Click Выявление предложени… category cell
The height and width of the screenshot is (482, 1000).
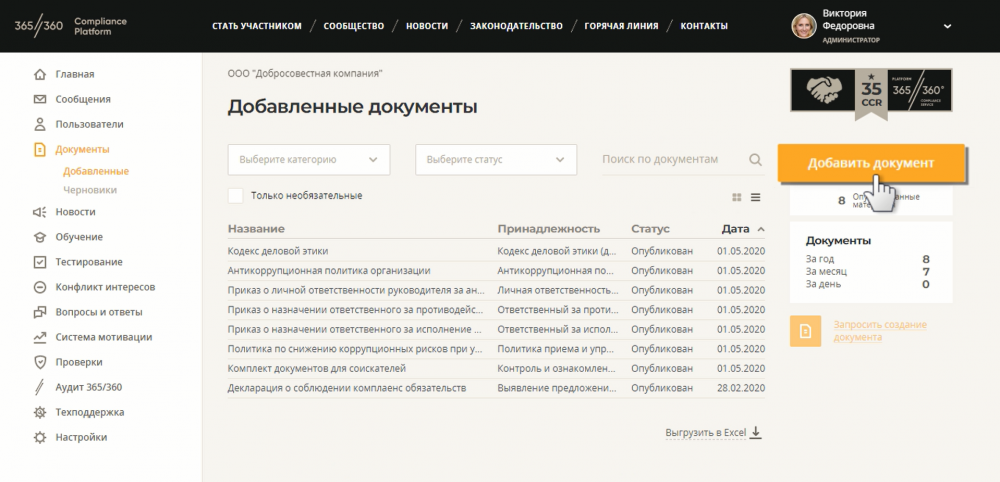click(557, 388)
